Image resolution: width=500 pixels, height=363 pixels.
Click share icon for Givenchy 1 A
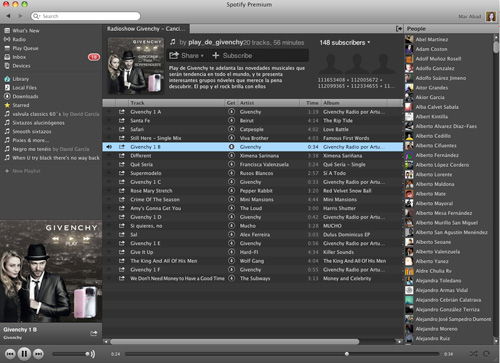point(122,112)
